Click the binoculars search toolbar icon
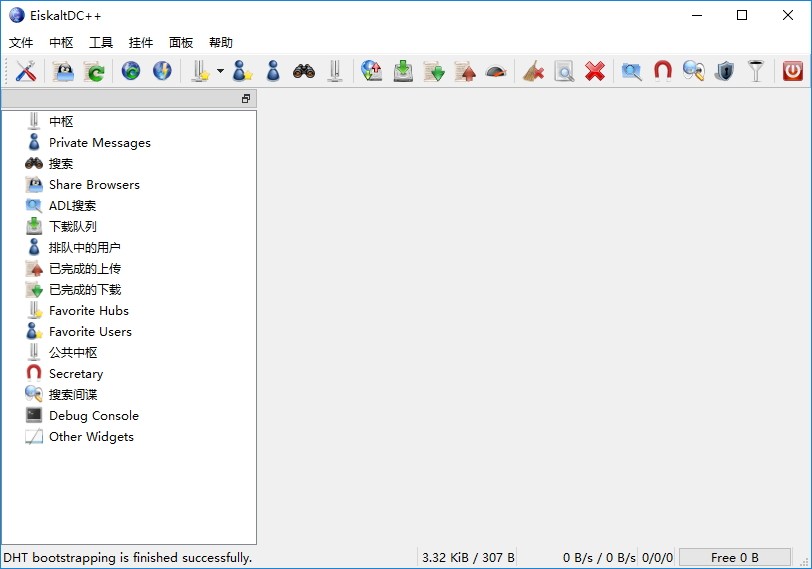The width and height of the screenshot is (812, 569). (304, 71)
